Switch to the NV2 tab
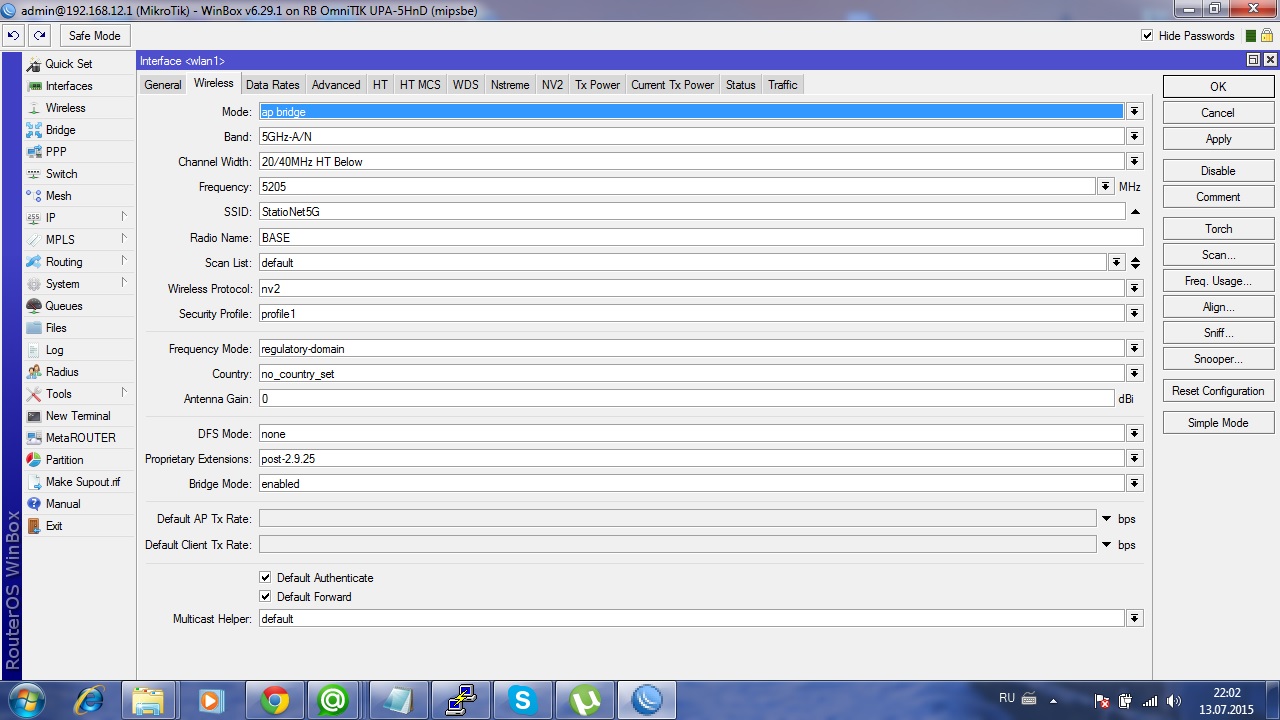This screenshot has width=1280, height=720. tap(552, 85)
